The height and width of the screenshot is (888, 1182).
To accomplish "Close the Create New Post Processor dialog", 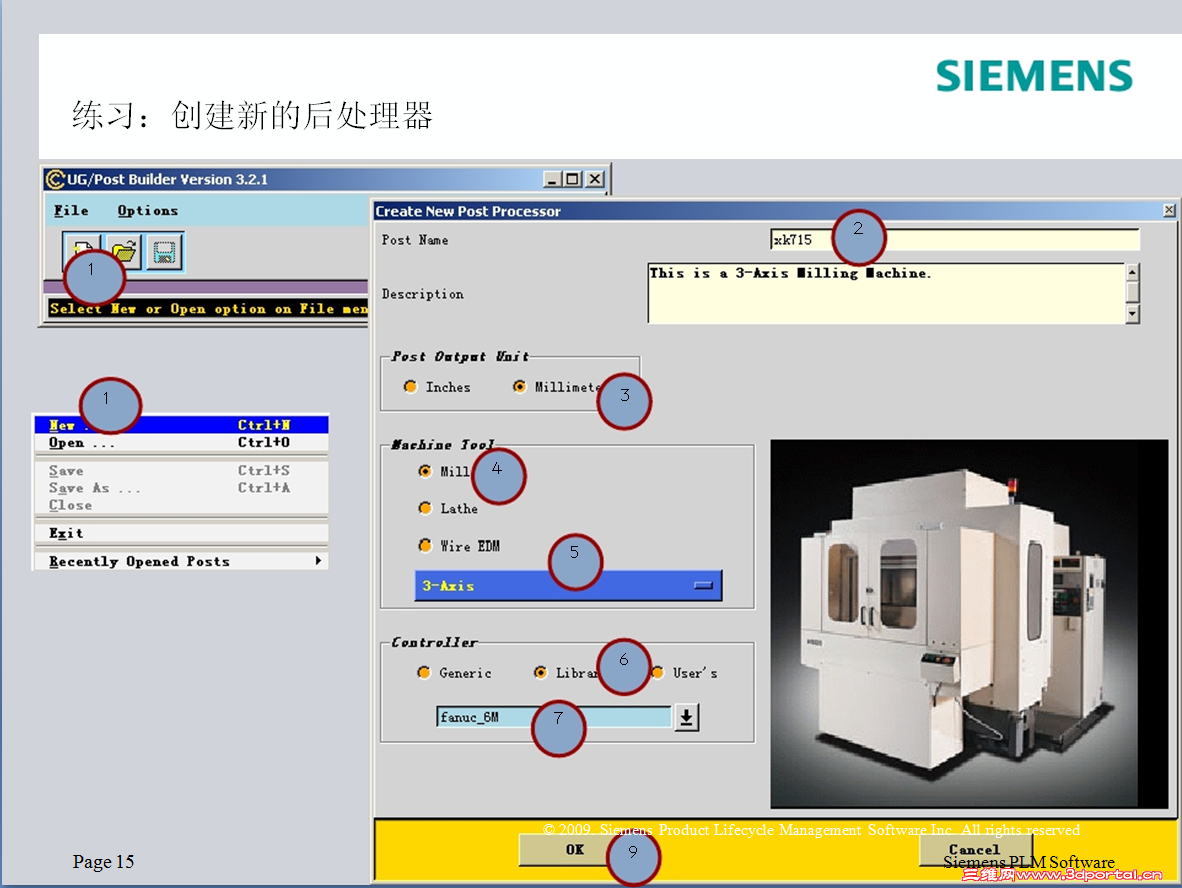I will tap(1168, 210).
